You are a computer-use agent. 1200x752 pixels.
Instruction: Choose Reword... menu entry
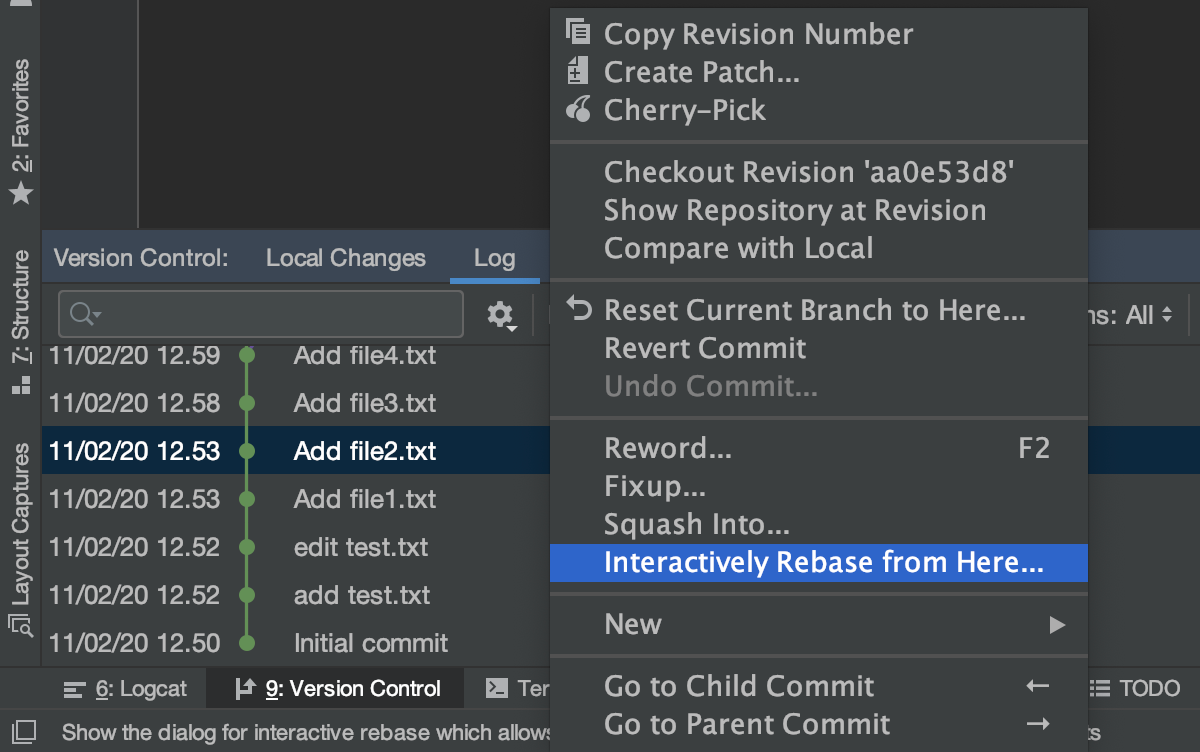click(818, 448)
